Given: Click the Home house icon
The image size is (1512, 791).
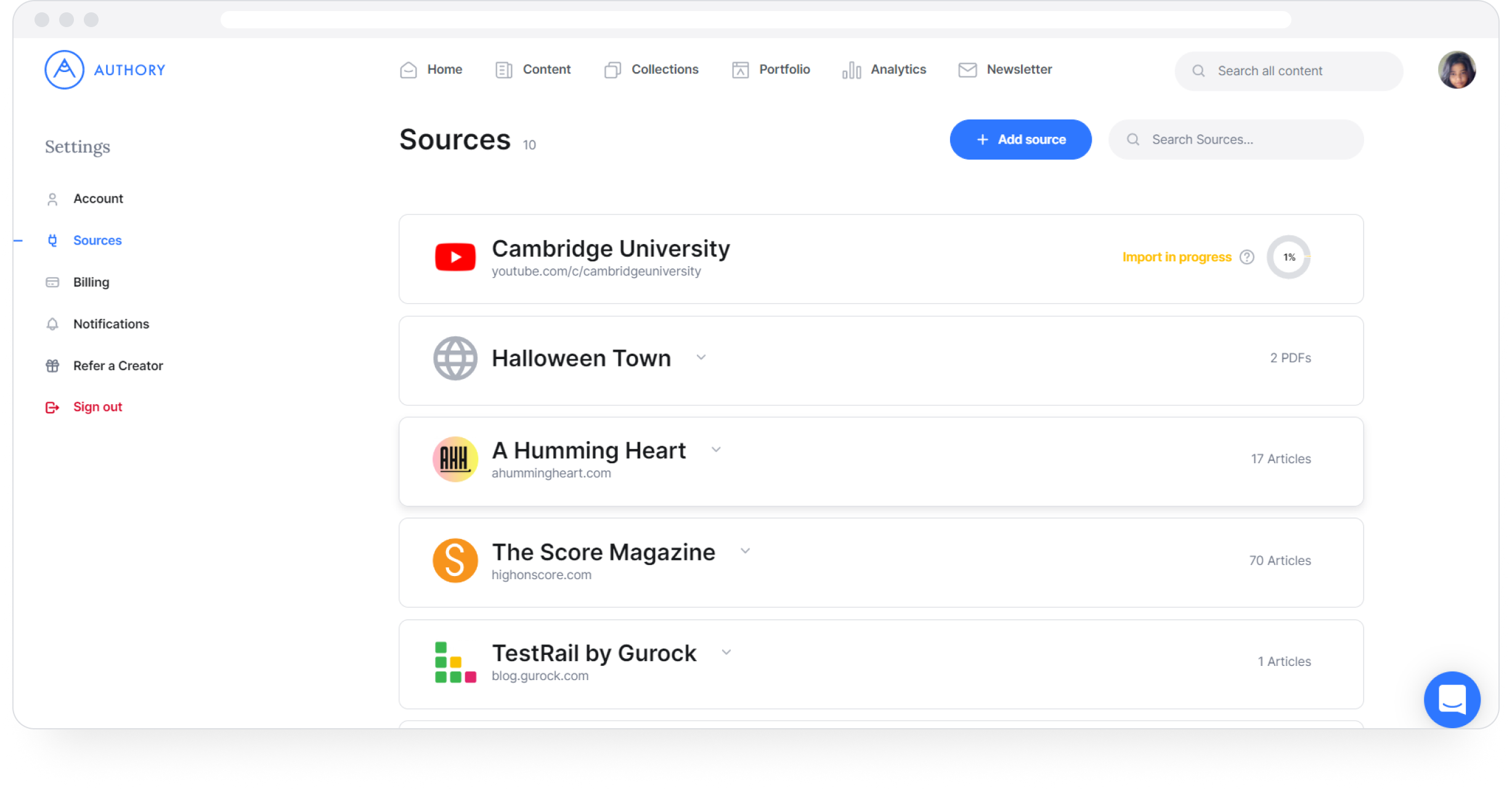Looking at the screenshot, I should point(408,70).
